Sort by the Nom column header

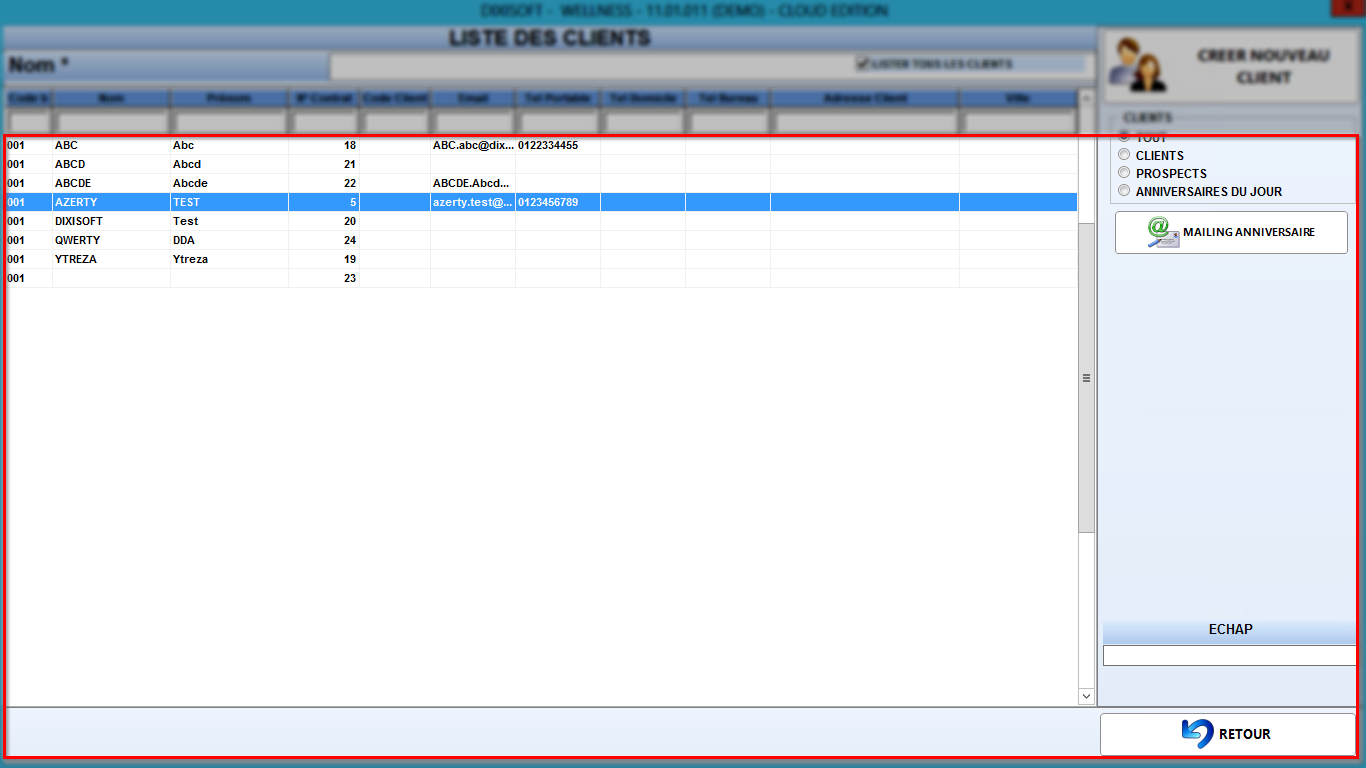[x=111, y=99]
